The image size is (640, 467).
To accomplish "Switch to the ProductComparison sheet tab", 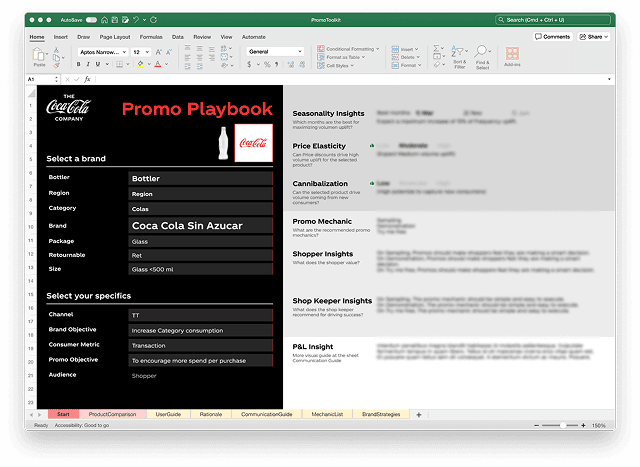I will (x=112, y=414).
